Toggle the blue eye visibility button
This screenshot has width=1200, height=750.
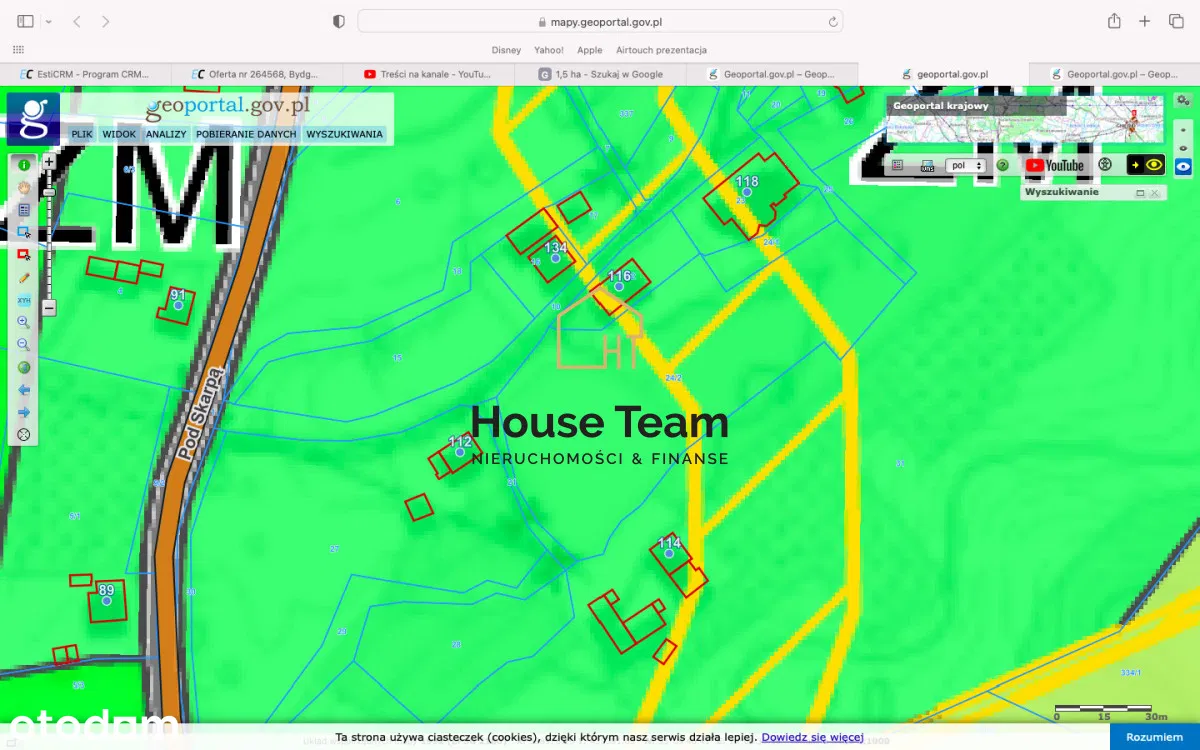(1183, 166)
